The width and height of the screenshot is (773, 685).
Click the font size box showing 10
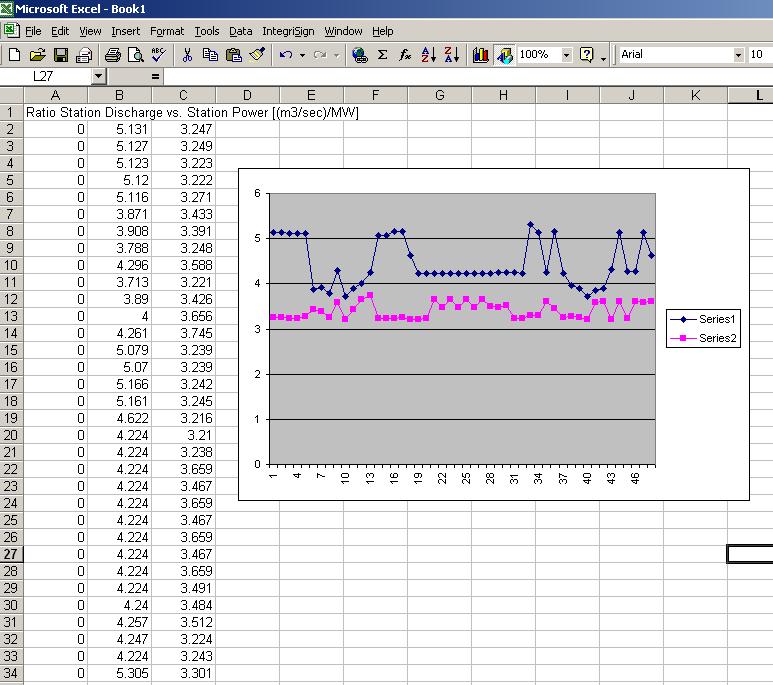point(760,55)
